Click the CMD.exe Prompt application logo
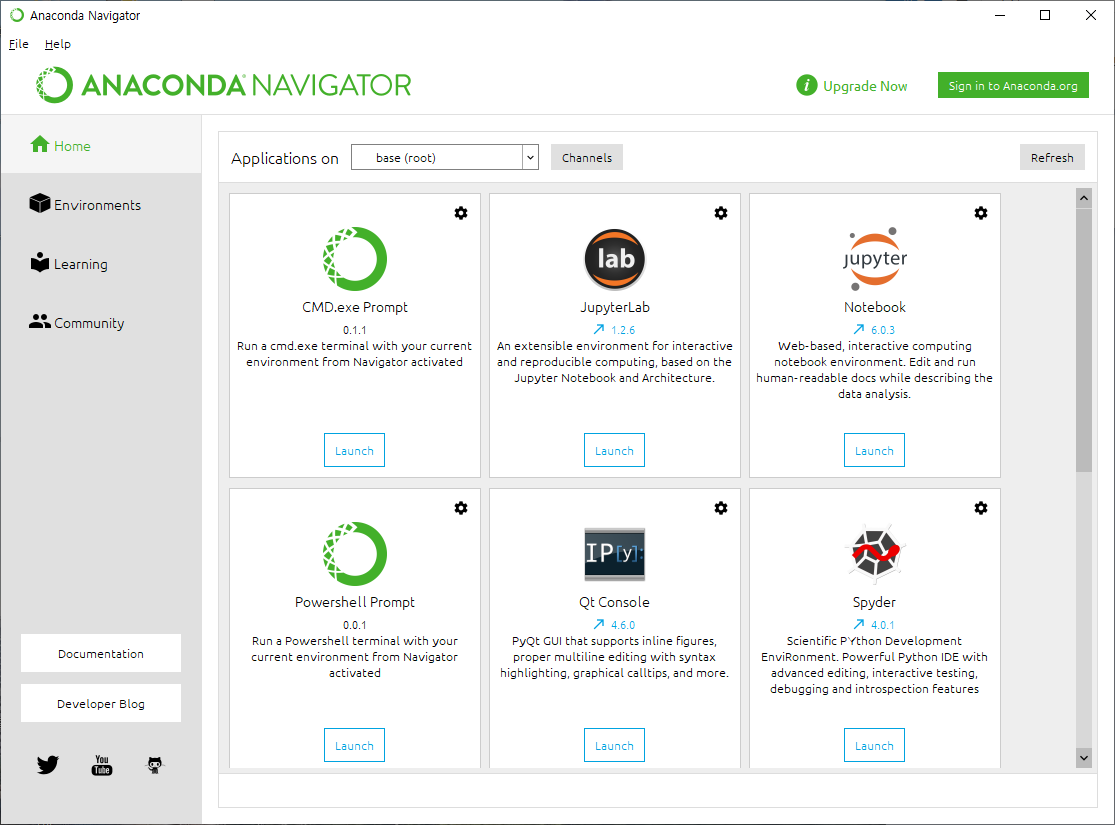Screen dimensions: 1115x825 pos(354,259)
